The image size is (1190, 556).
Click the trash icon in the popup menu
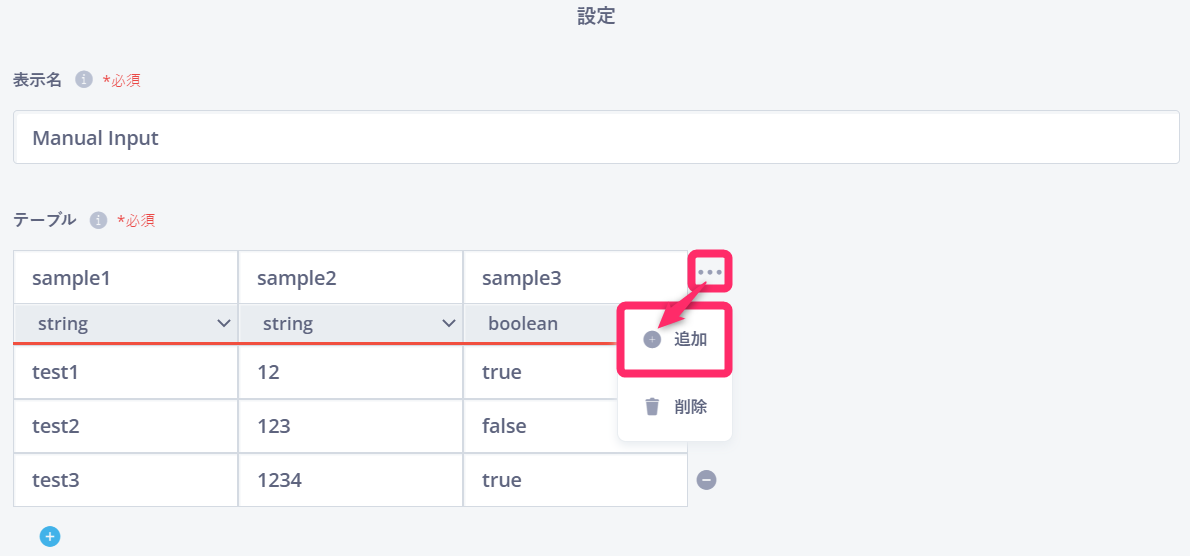(x=652, y=407)
